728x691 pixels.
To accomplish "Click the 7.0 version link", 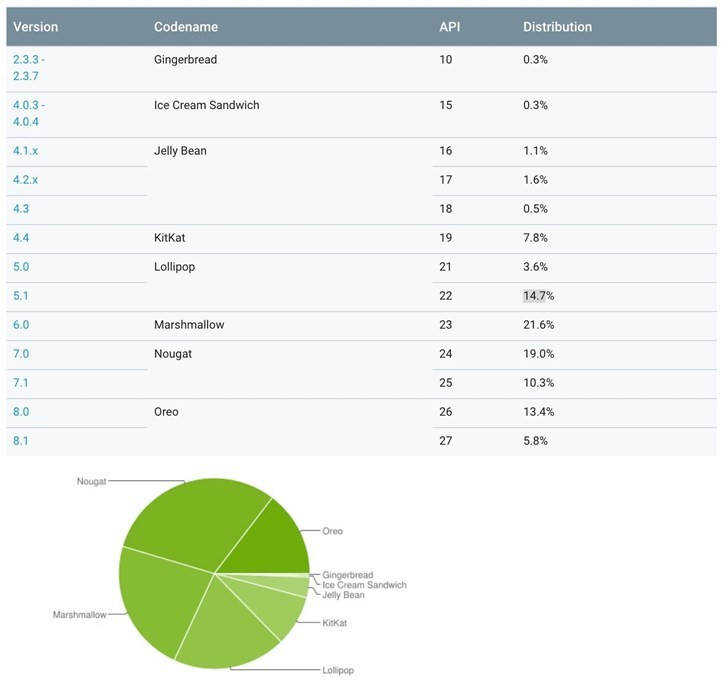I will coord(20,354).
